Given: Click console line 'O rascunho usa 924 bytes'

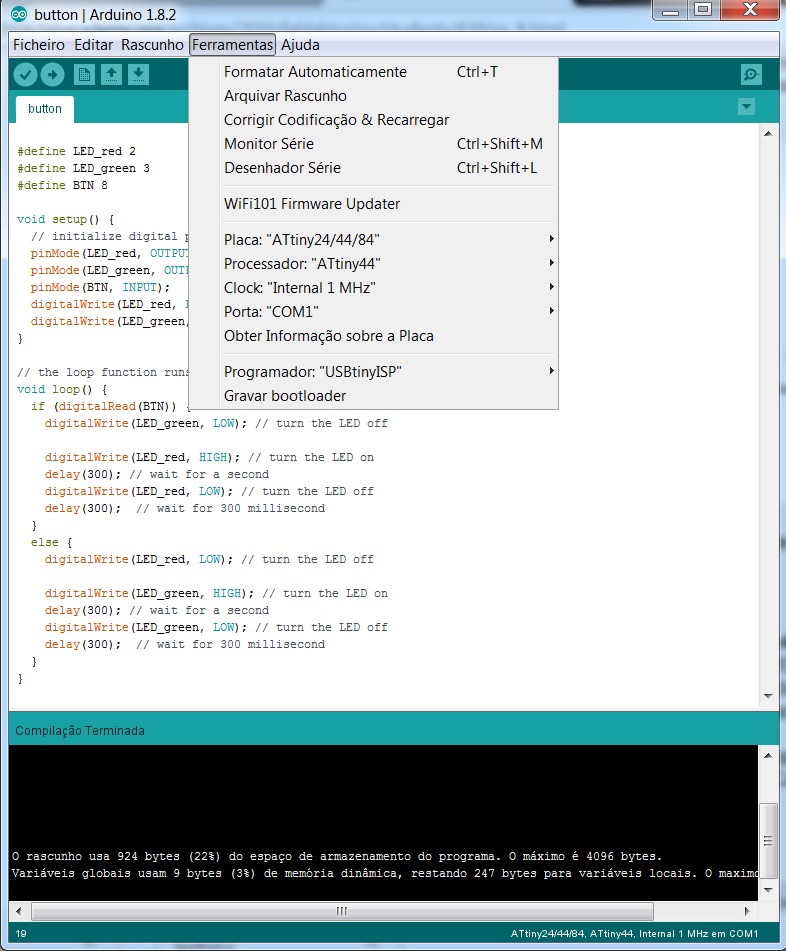Looking at the screenshot, I should [337, 856].
